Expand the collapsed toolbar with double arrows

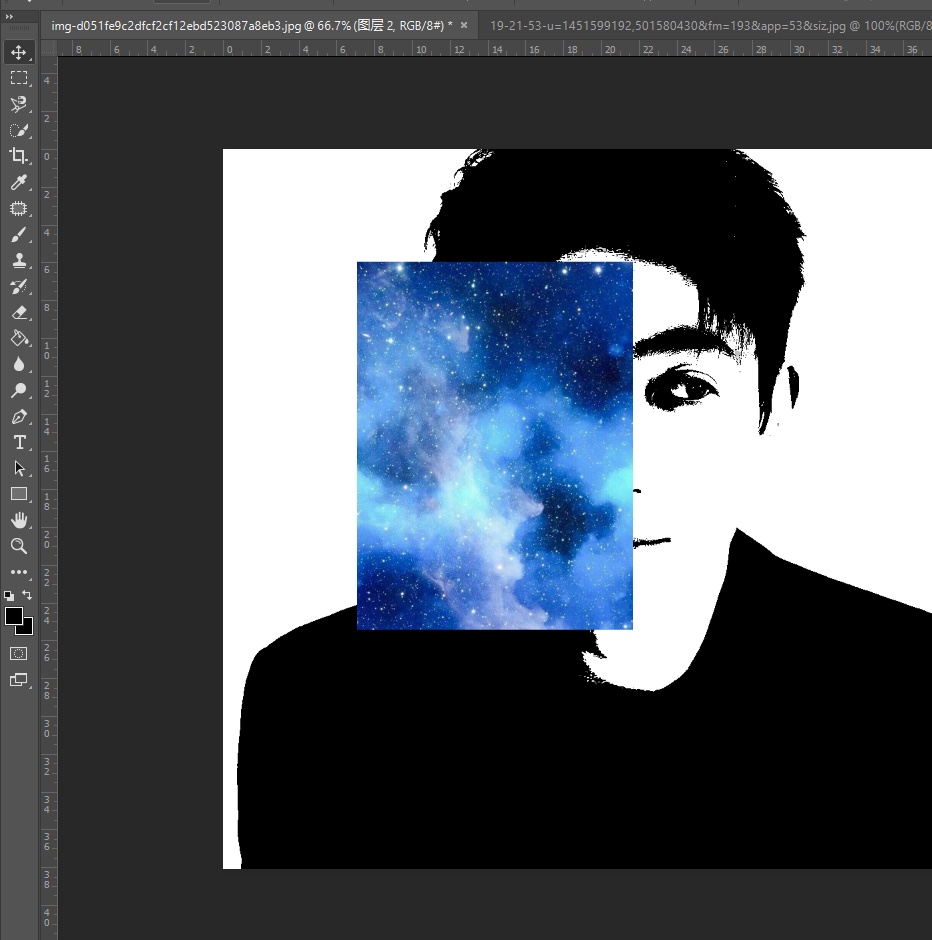[x=9, y=17]
